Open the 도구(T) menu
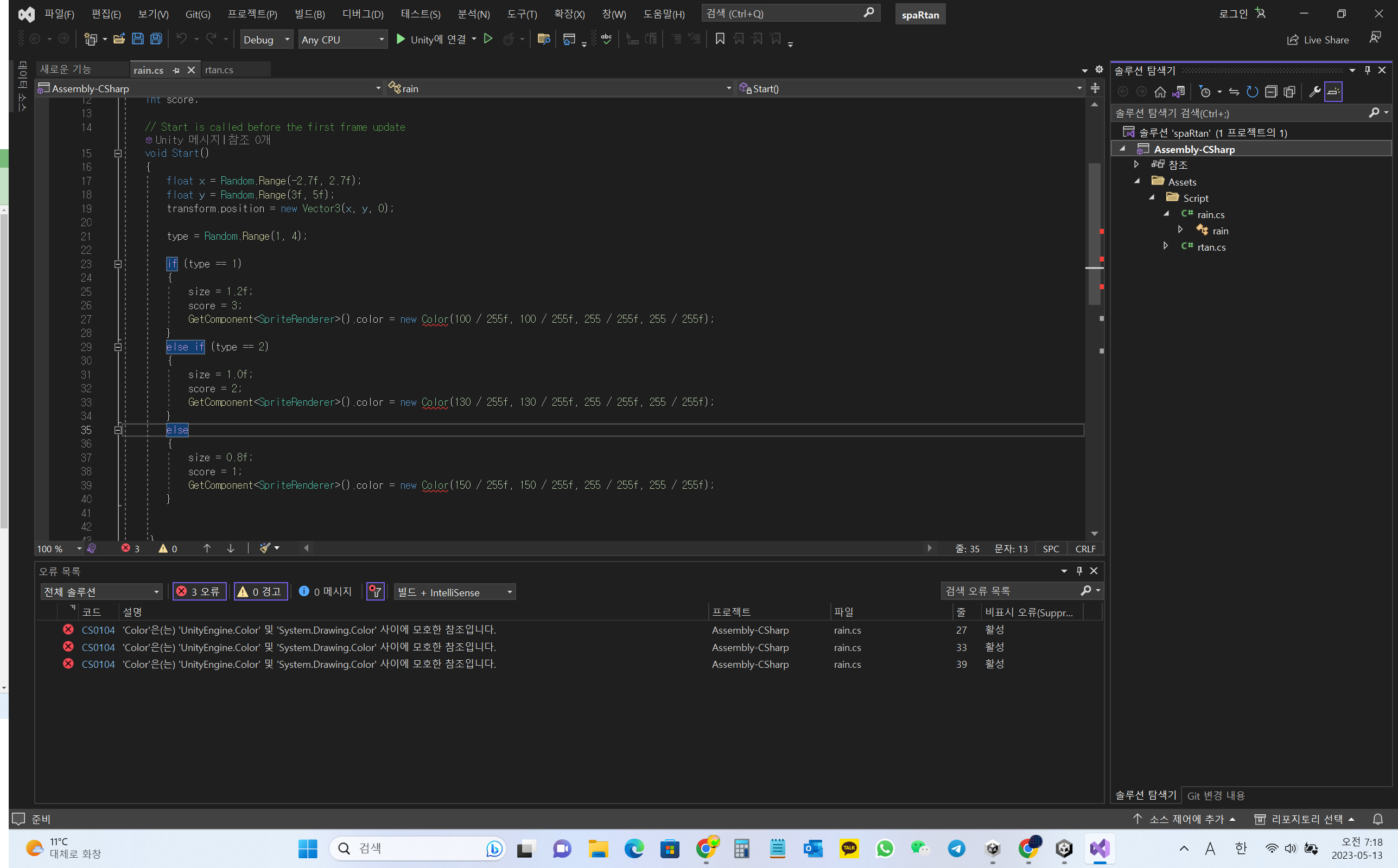1398x868 pixels. point(522,14)
